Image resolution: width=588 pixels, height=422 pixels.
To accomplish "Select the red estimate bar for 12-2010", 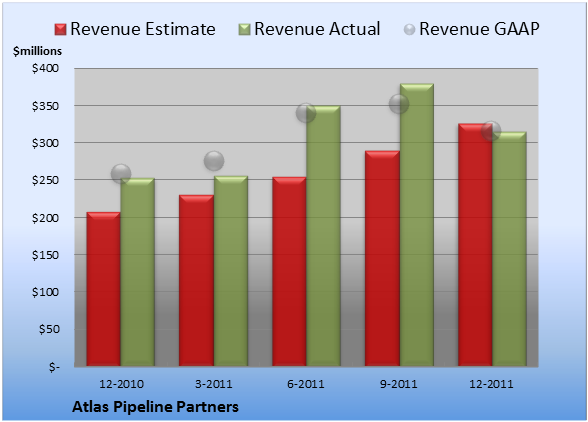I will [x=104, y=289].
